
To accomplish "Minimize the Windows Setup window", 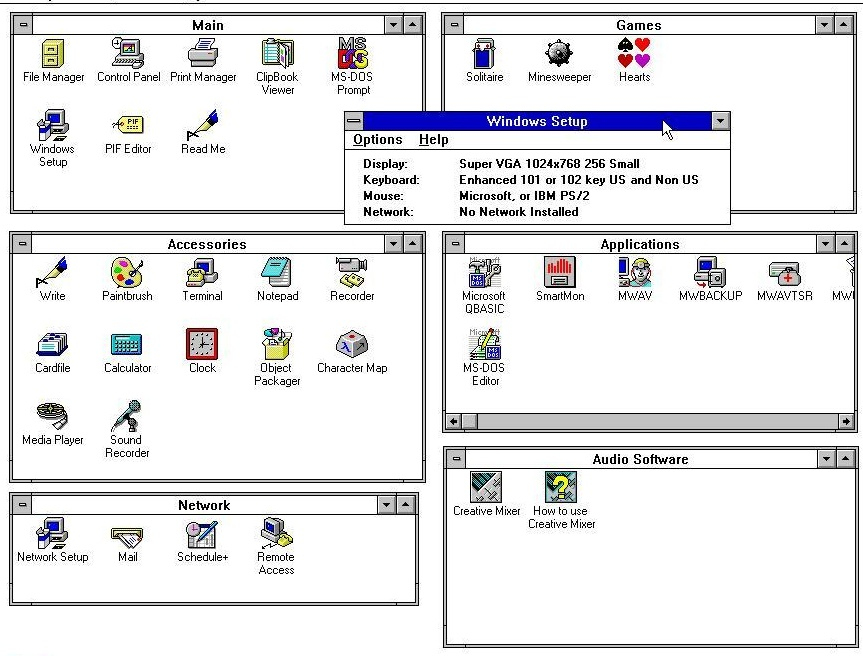I will tap(720, 121).
